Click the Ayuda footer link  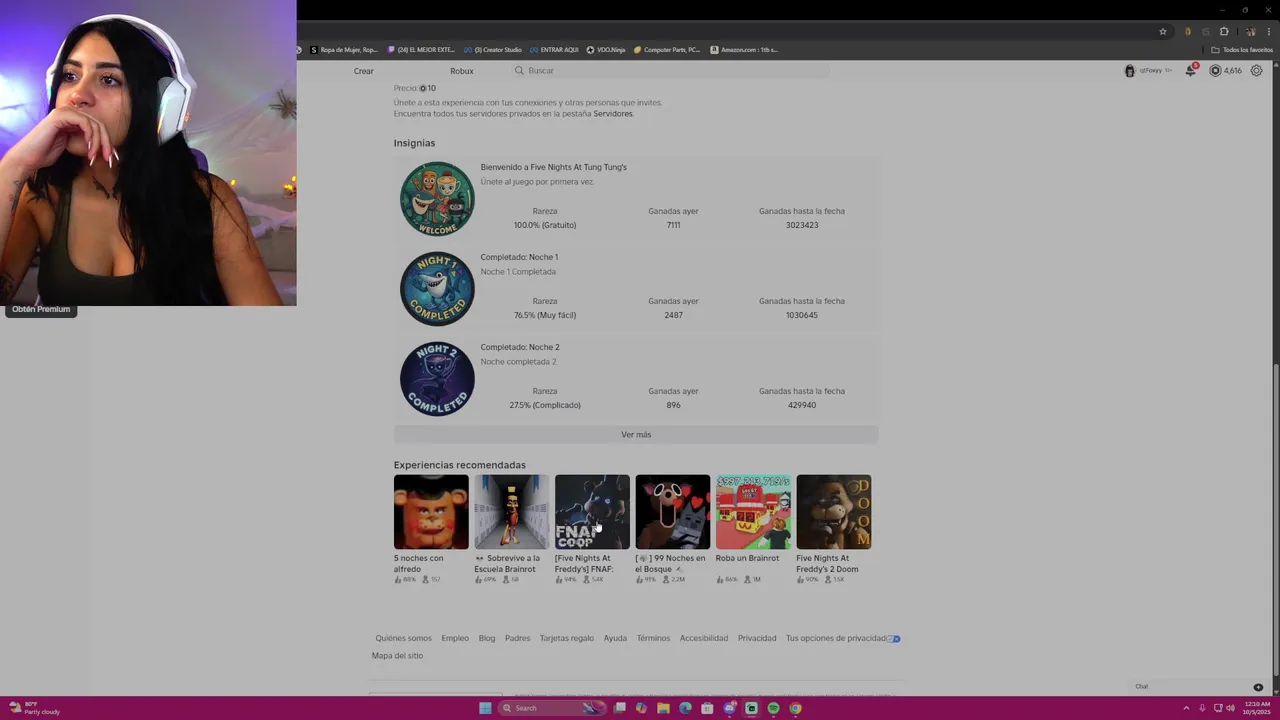(615, 638)
